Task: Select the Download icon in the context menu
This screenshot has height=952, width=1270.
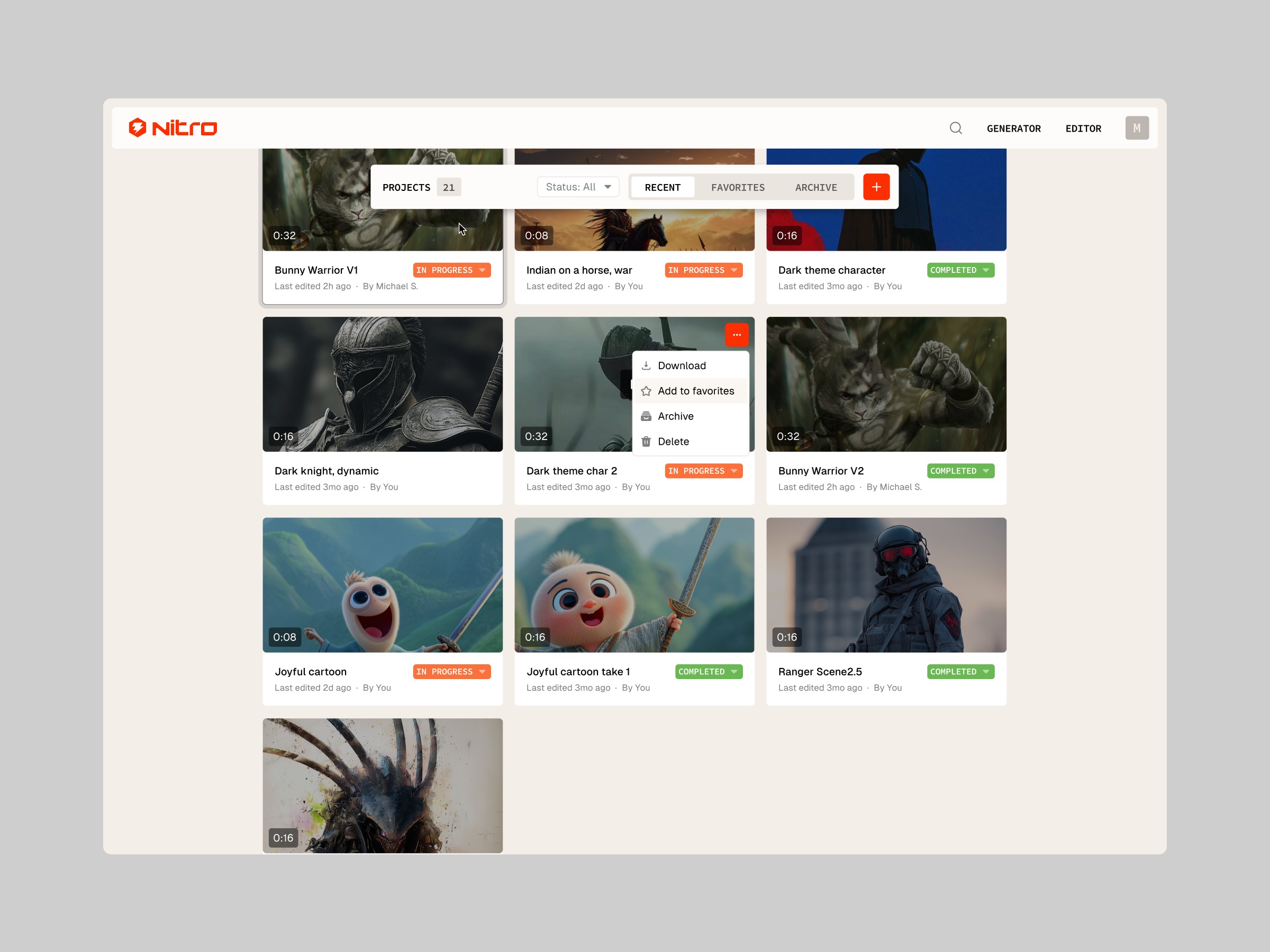Action: click(647, 365)
